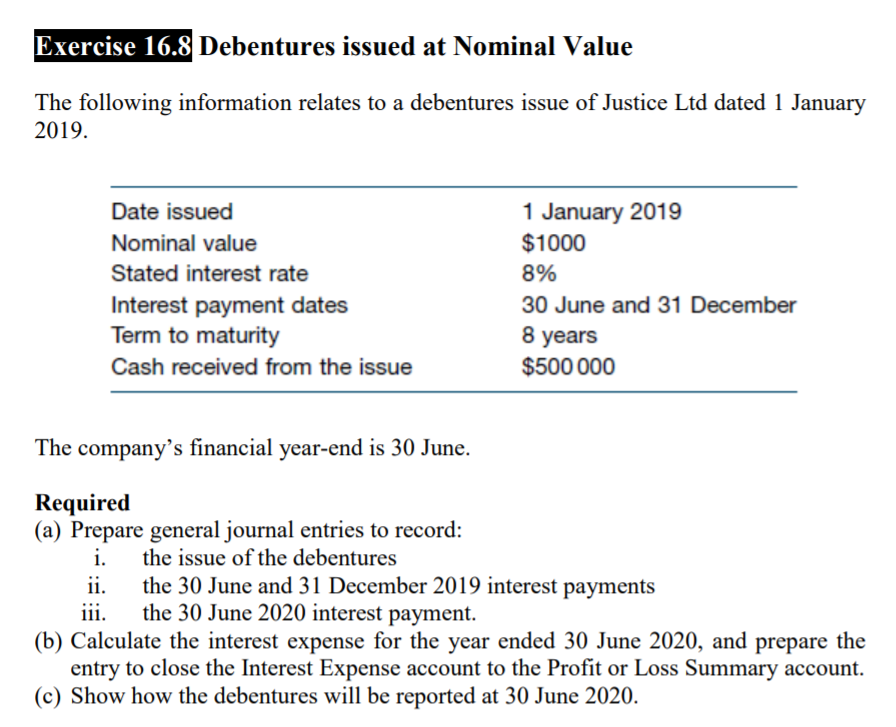Select the "8 years" maturity value
Screen dimensions: 896x727
point(559,336)
